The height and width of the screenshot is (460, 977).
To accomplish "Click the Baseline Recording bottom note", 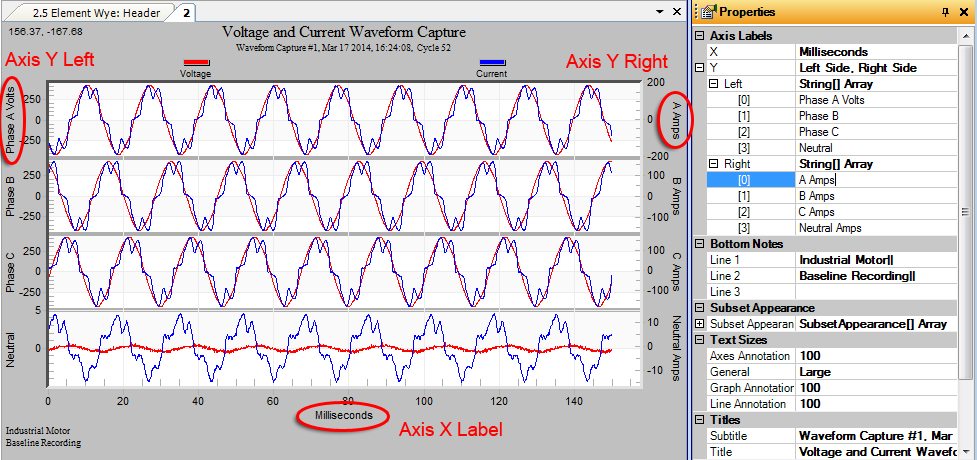I will tap(44, 443).
